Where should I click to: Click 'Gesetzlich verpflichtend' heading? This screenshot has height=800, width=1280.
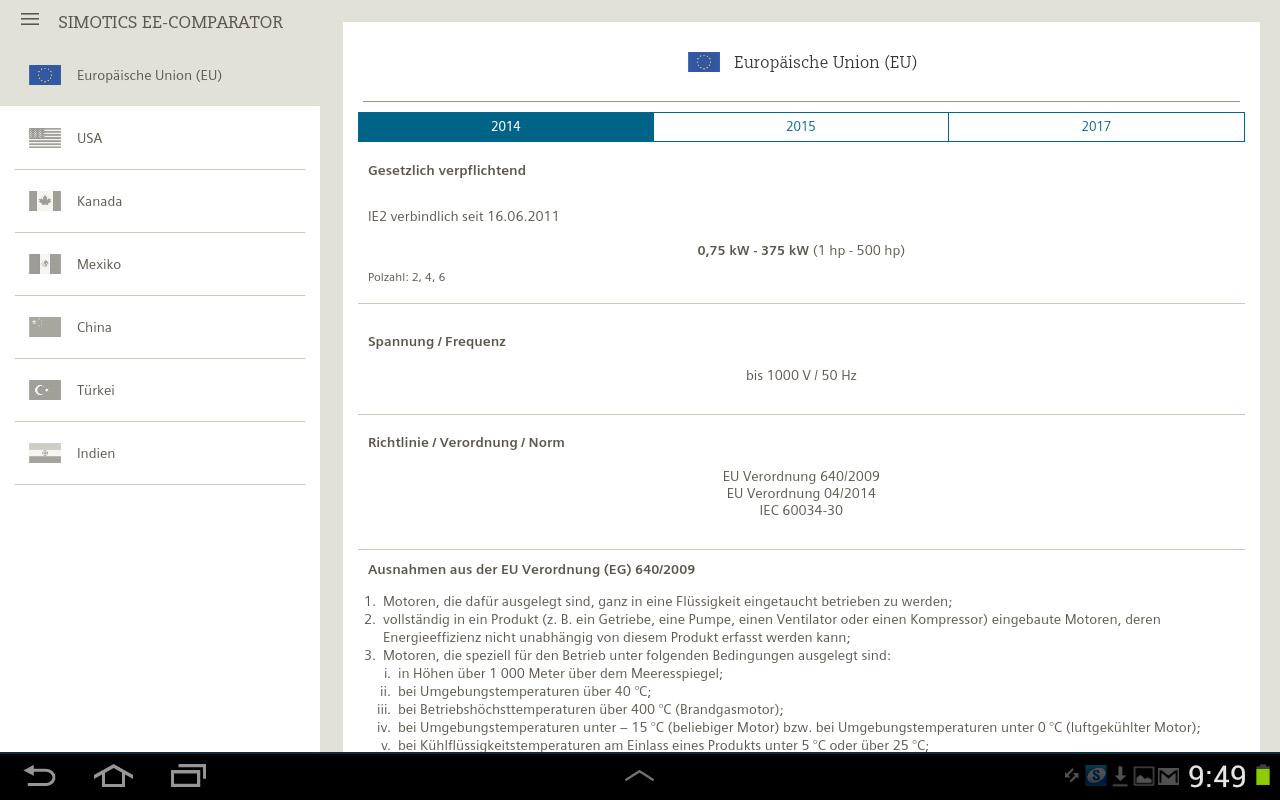click(447, 170)
